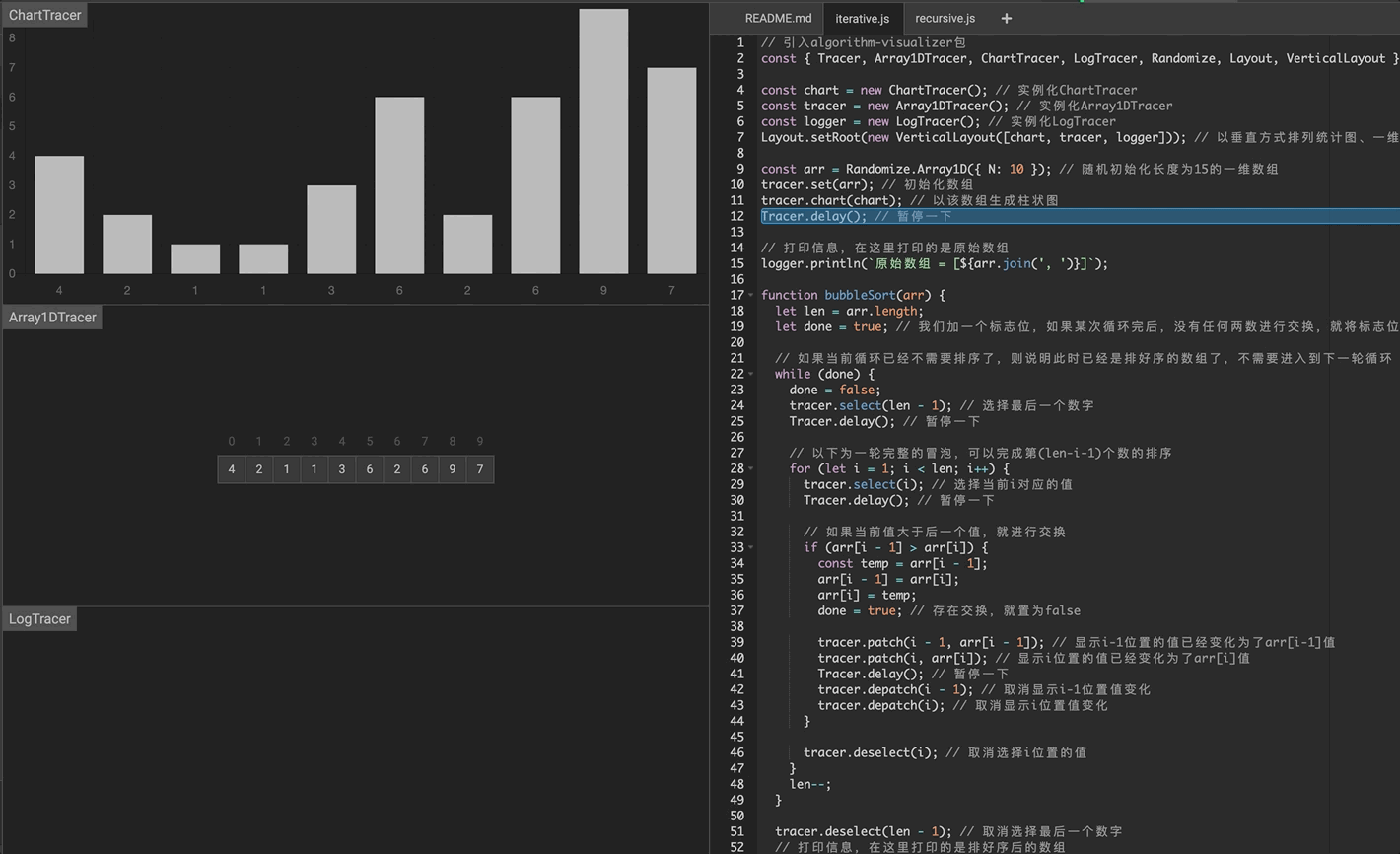
Task: Open the README.md tab
Action: click(x=778, y=18)
